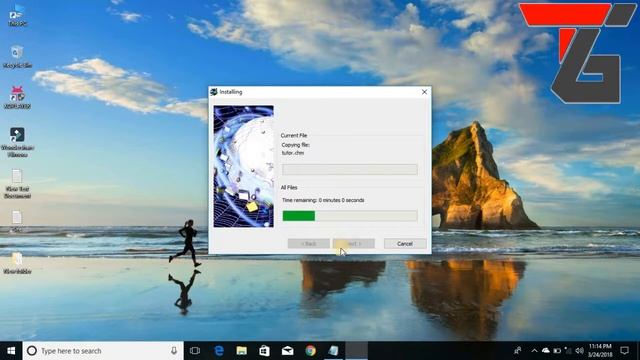Close the Installing dialog window

coord(424,92)
